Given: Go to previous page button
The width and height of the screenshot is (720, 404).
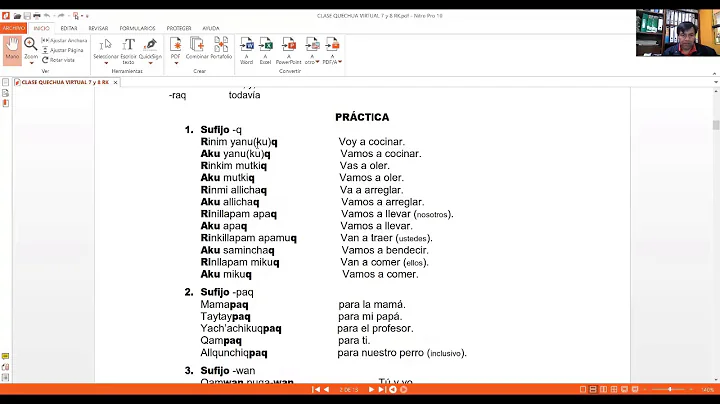Looking at the screenshot, I should (x=326, y=389).
